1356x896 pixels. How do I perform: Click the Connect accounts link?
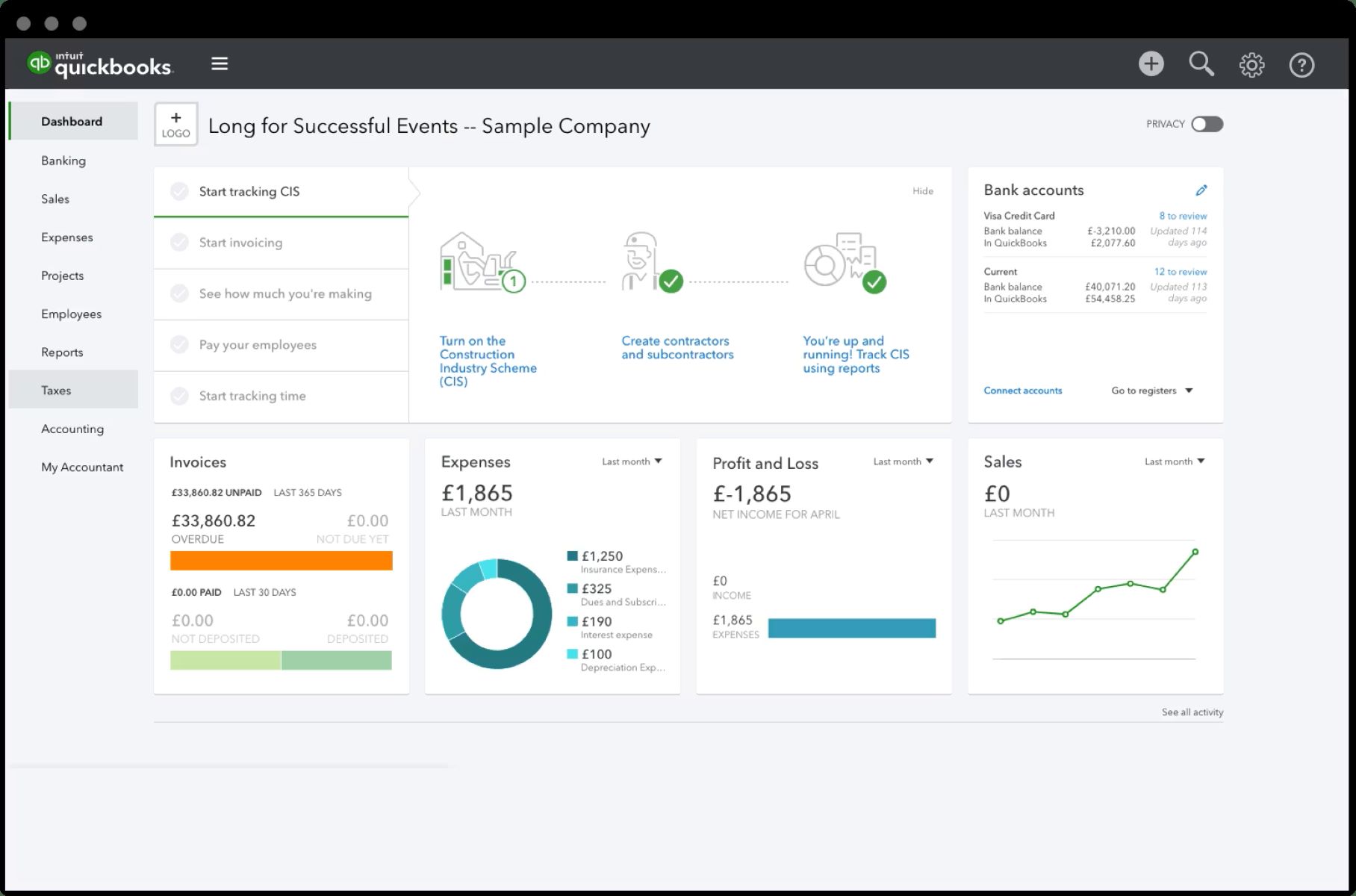click(1022, 391)
